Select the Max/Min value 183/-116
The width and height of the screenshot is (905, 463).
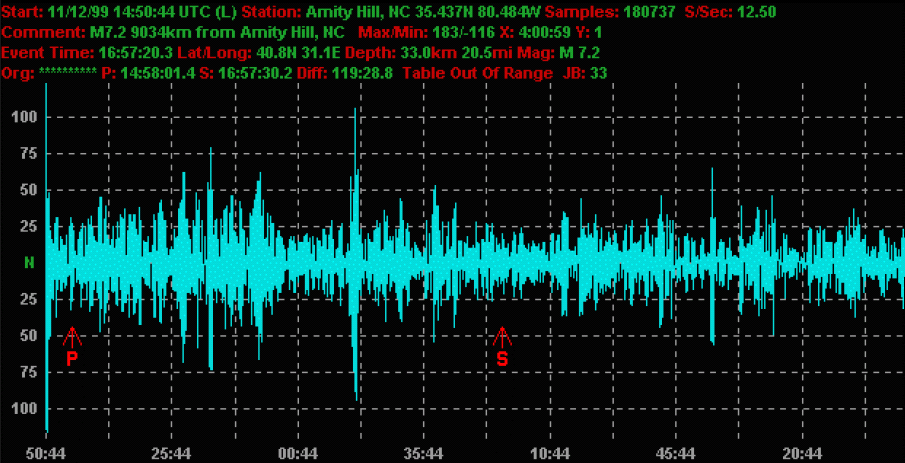465,32
